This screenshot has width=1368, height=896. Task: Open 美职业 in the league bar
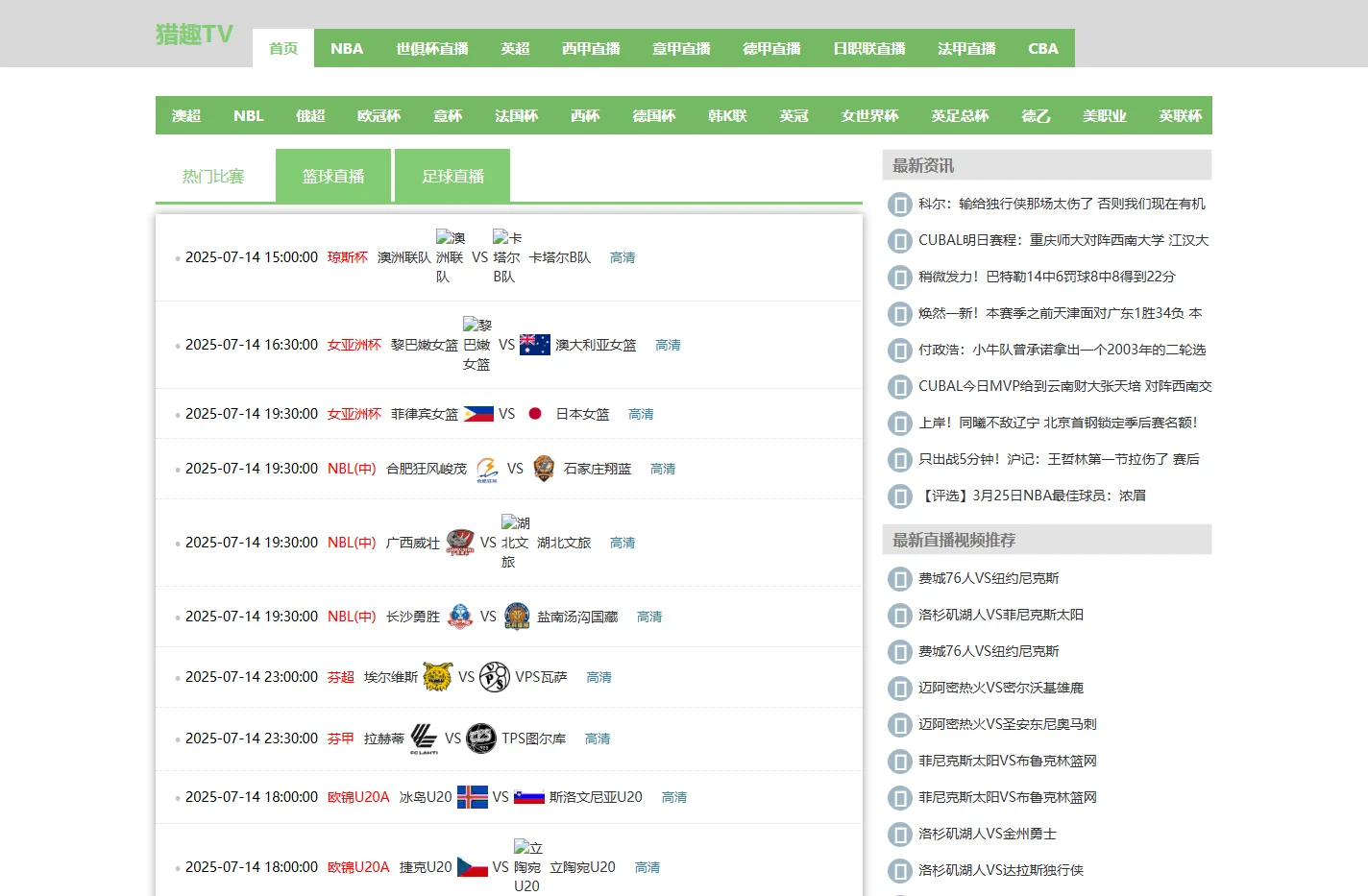(1105, 115)
